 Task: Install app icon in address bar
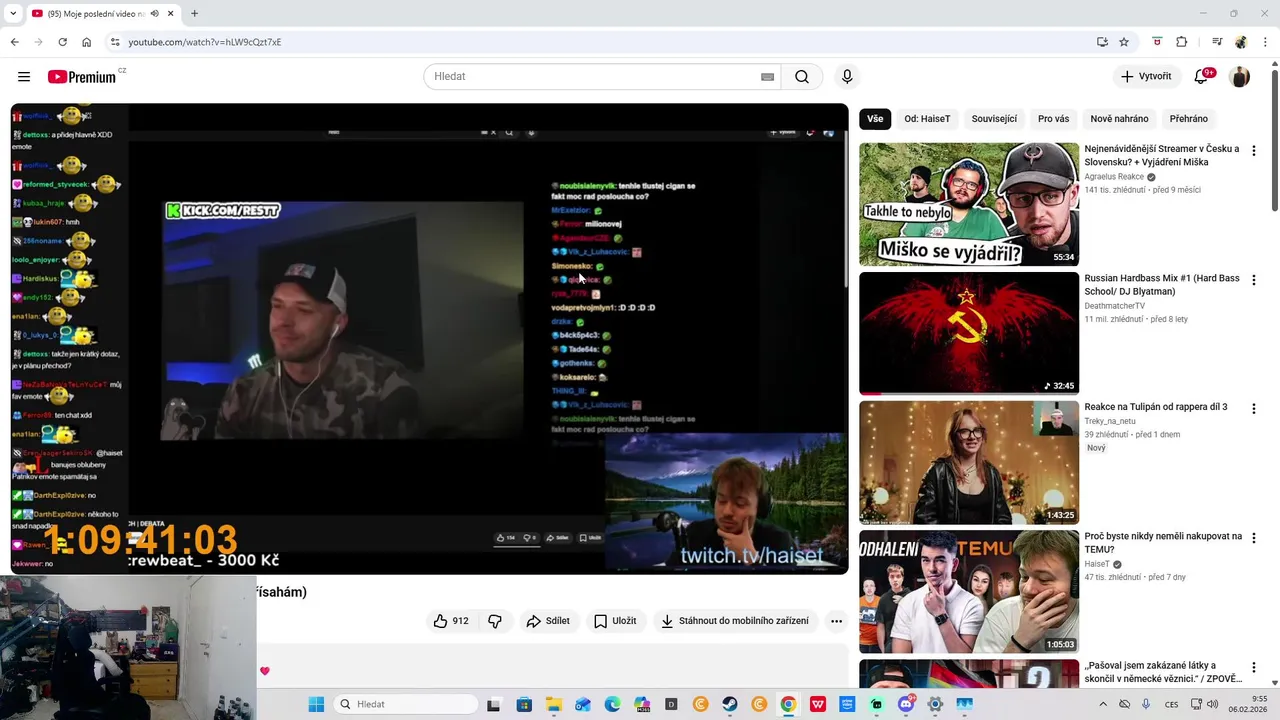(x=1102, y=42)
